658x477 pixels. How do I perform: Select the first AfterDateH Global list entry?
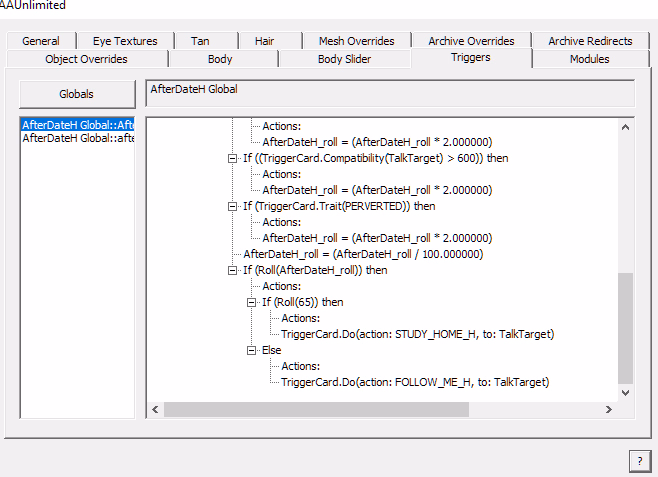(78, 125)
